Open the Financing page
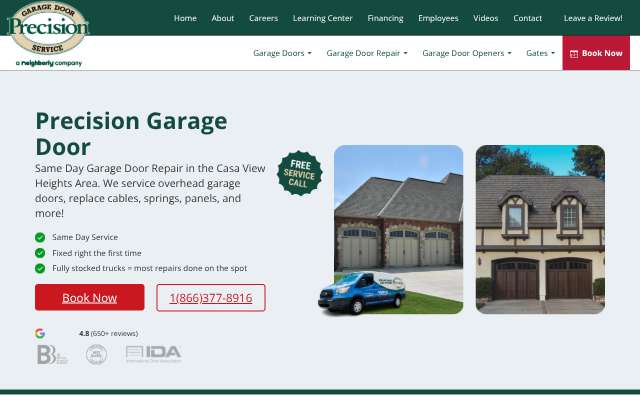640x400 pixels. click(x=385, y=18)
